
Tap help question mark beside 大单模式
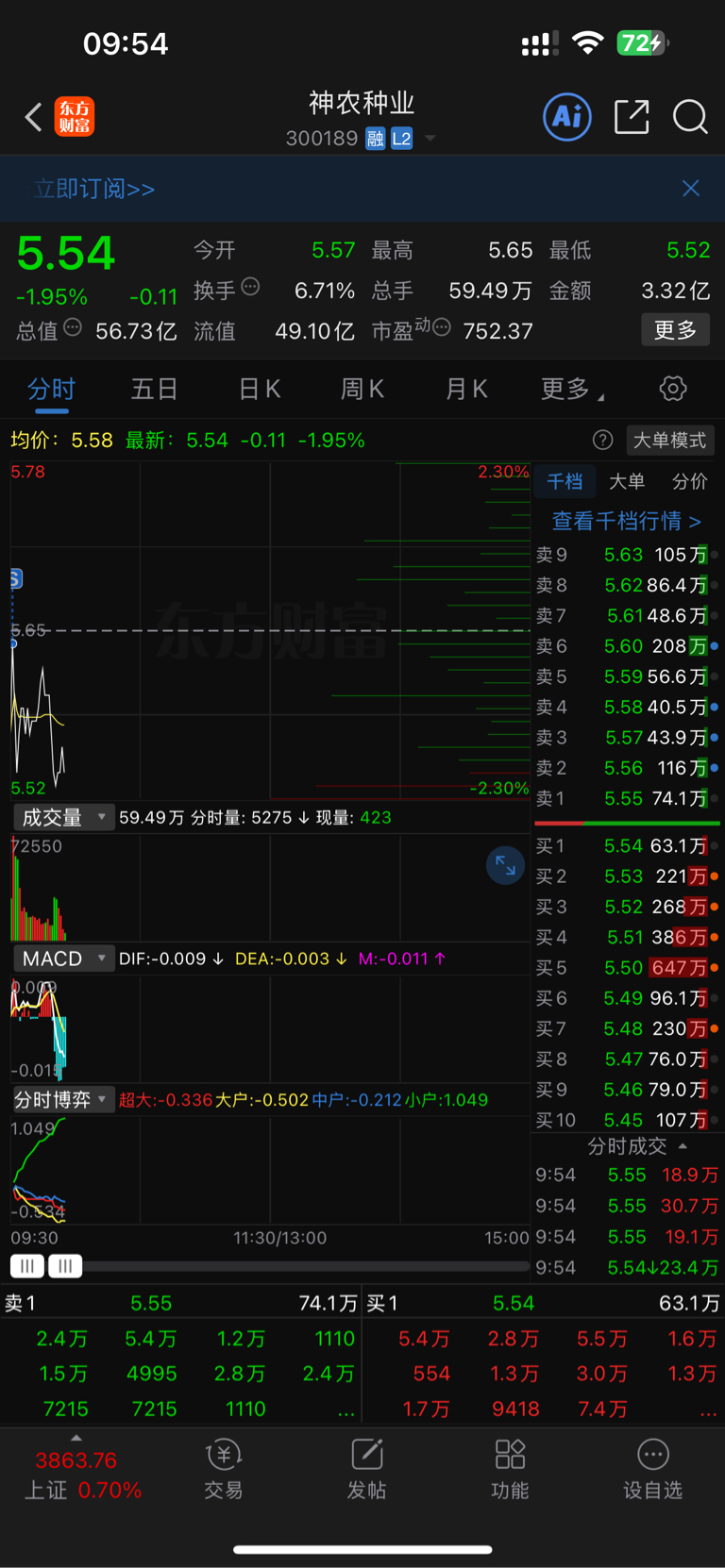pos(602,440)
